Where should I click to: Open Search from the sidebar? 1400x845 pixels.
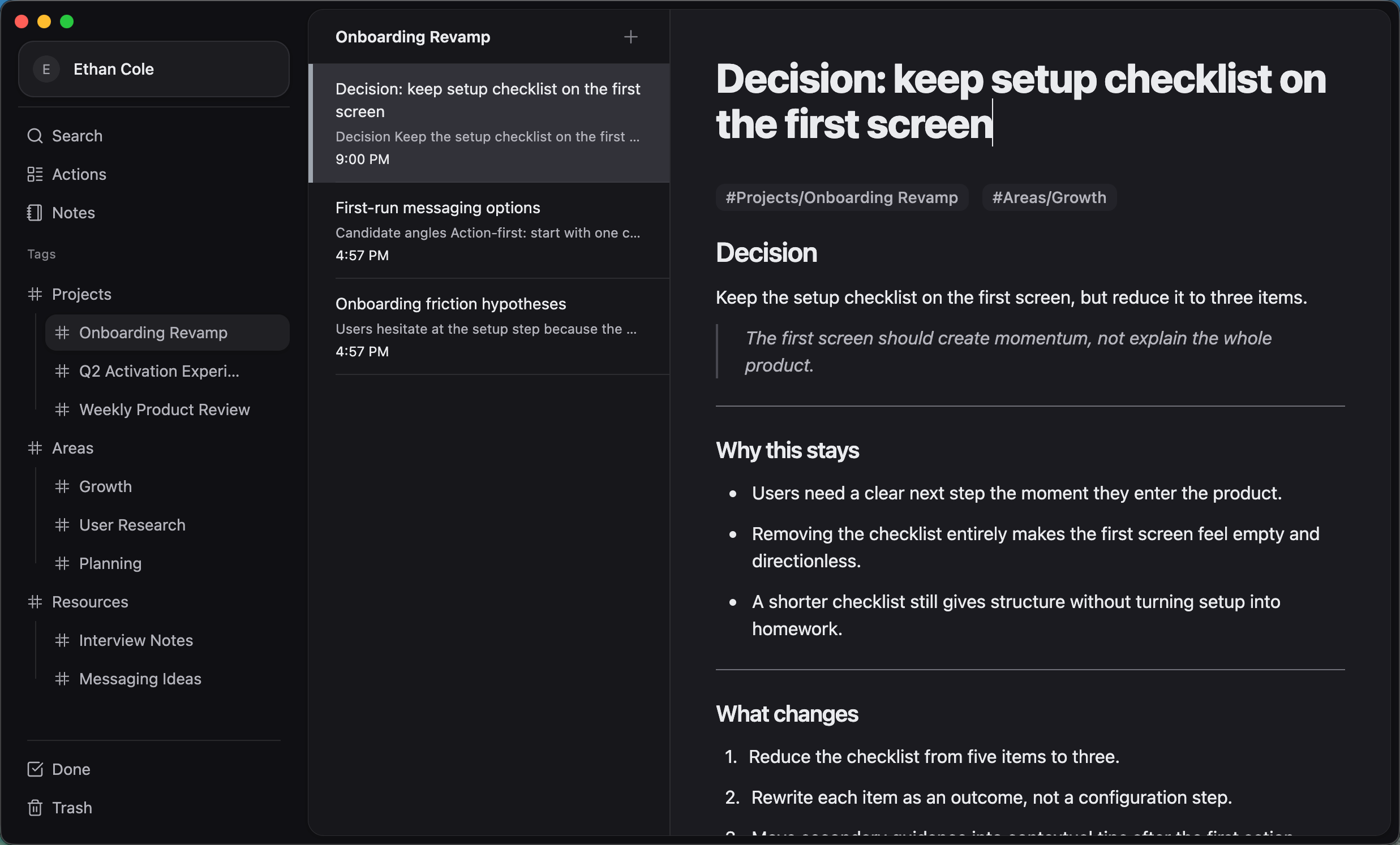77,136
